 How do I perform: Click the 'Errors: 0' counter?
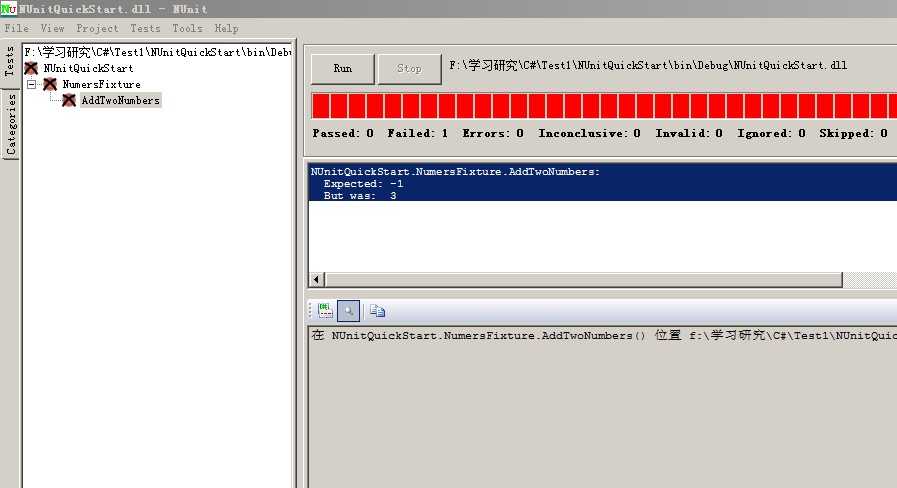click(x=493, y=133)
